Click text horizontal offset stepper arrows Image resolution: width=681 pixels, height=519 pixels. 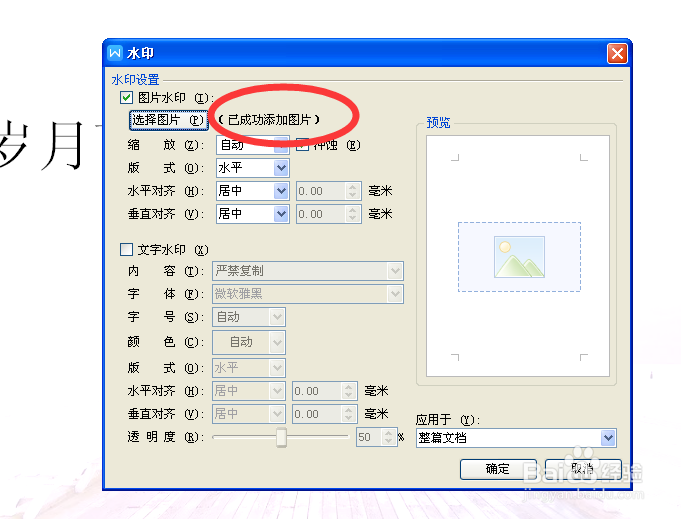coord(349,391)
